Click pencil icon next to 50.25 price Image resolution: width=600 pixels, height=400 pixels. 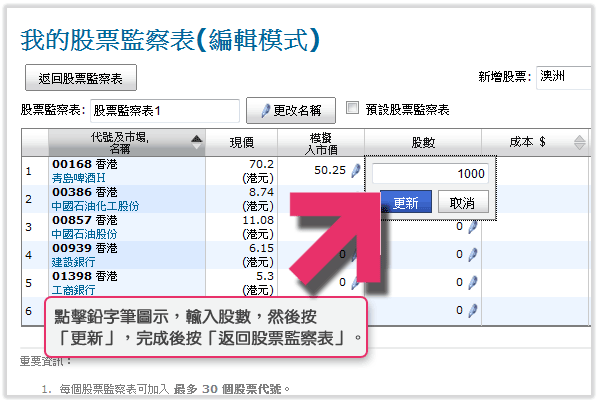point(356,170)
